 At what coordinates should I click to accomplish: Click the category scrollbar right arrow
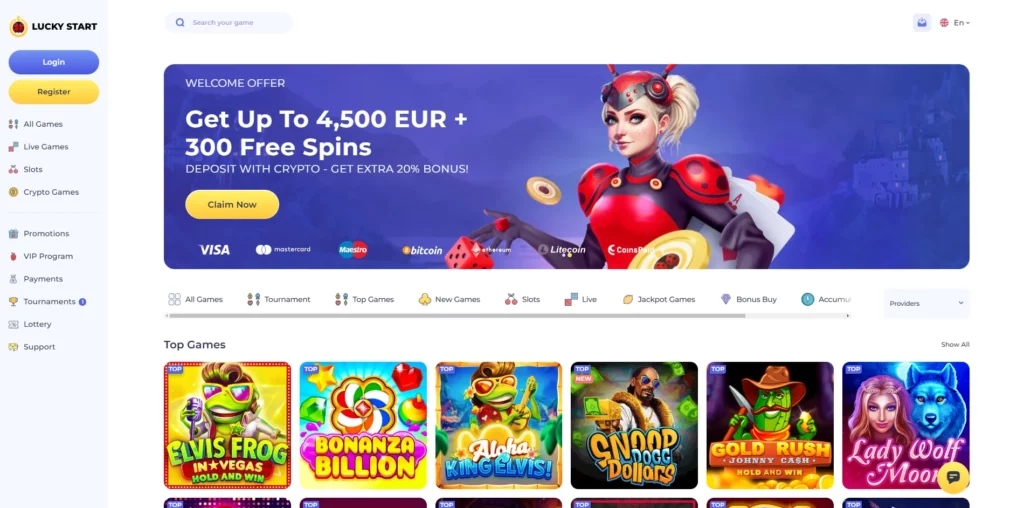click(848, 315)
